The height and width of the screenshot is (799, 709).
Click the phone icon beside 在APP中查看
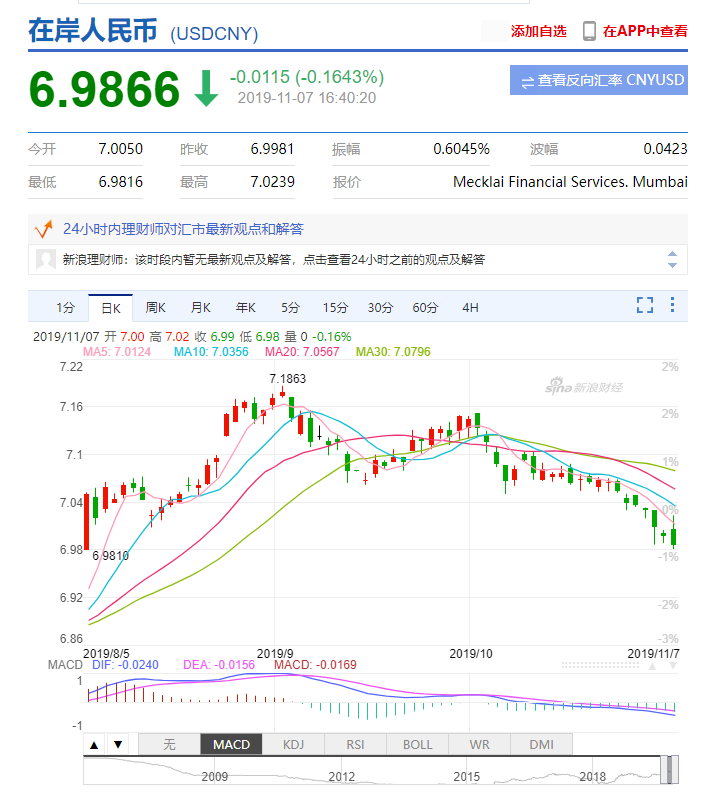click(x=589, y=31)
